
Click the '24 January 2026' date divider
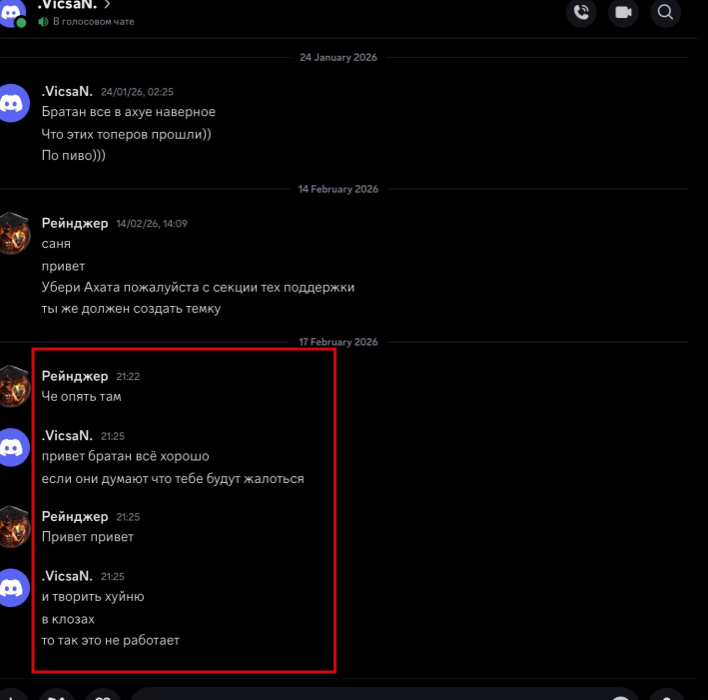point(338,57)
